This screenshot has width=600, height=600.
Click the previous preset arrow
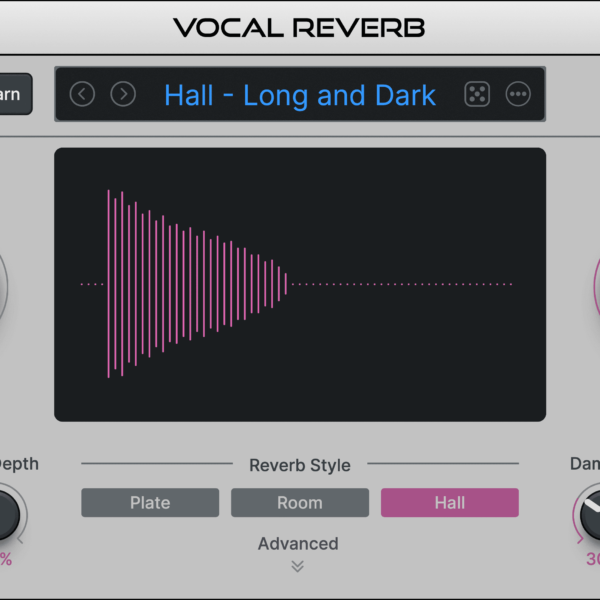pos(82,94)
